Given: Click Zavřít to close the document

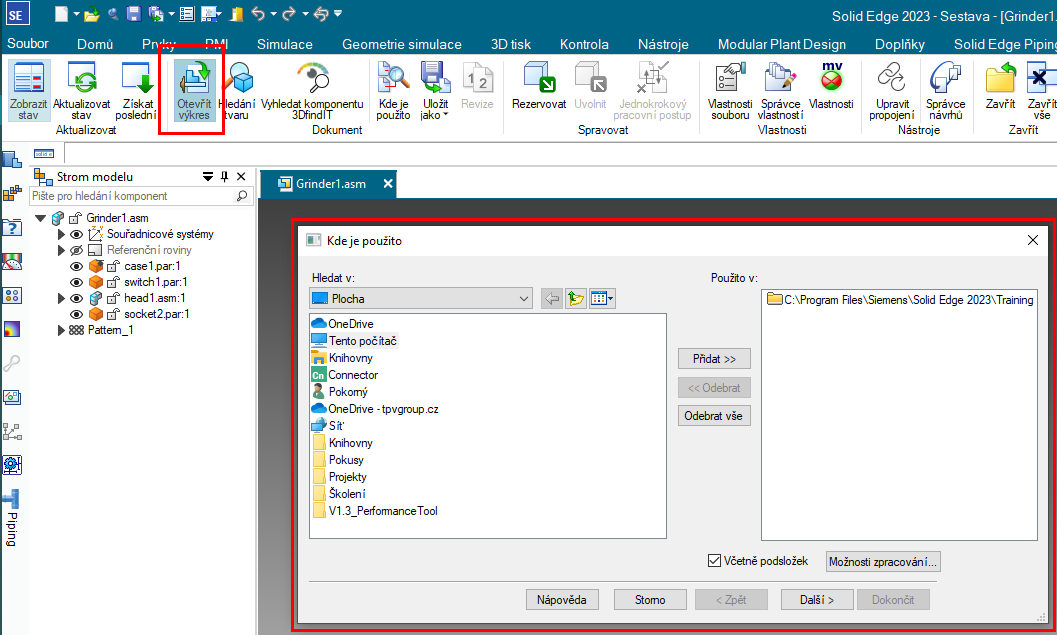Looking at the screenshot, I should [1000, 86].
